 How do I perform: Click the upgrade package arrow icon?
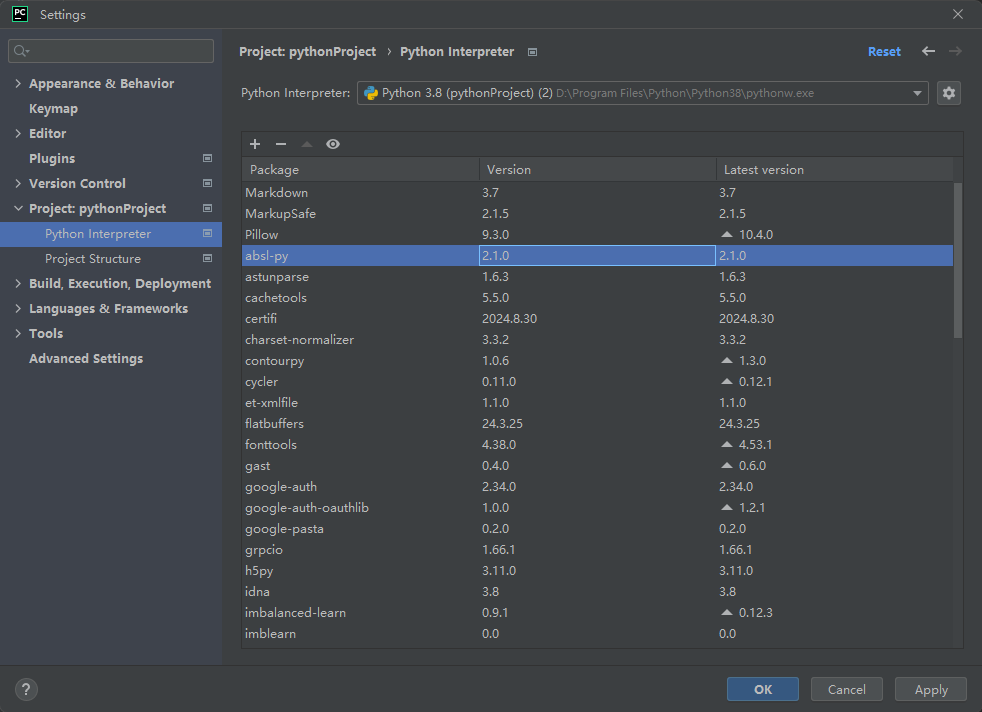click(x=307, y=144)
